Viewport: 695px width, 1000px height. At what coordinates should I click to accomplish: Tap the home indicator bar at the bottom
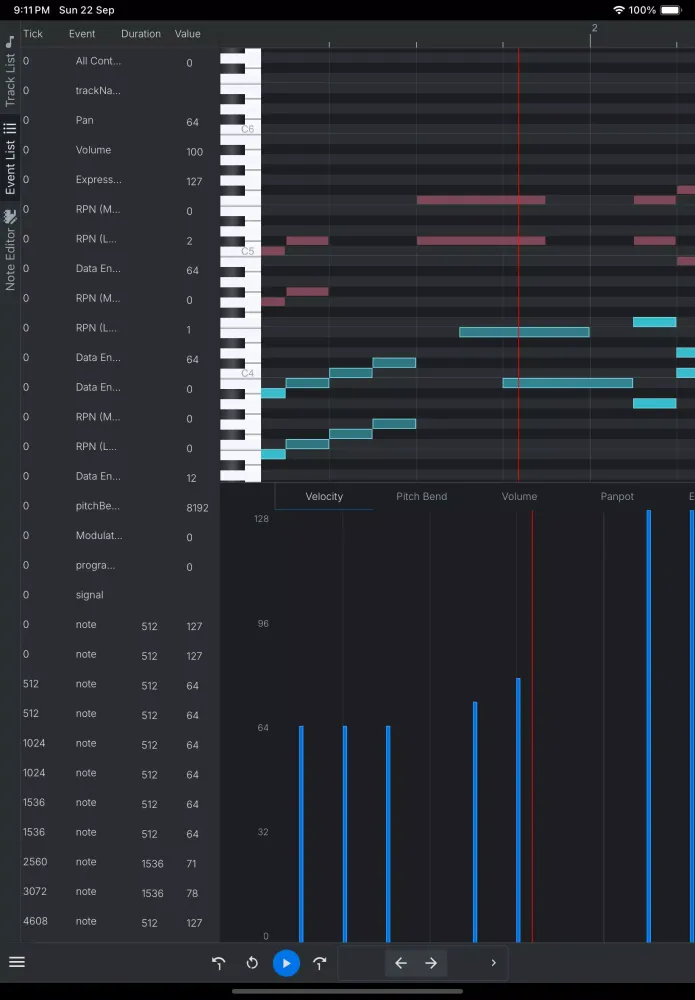348,991
